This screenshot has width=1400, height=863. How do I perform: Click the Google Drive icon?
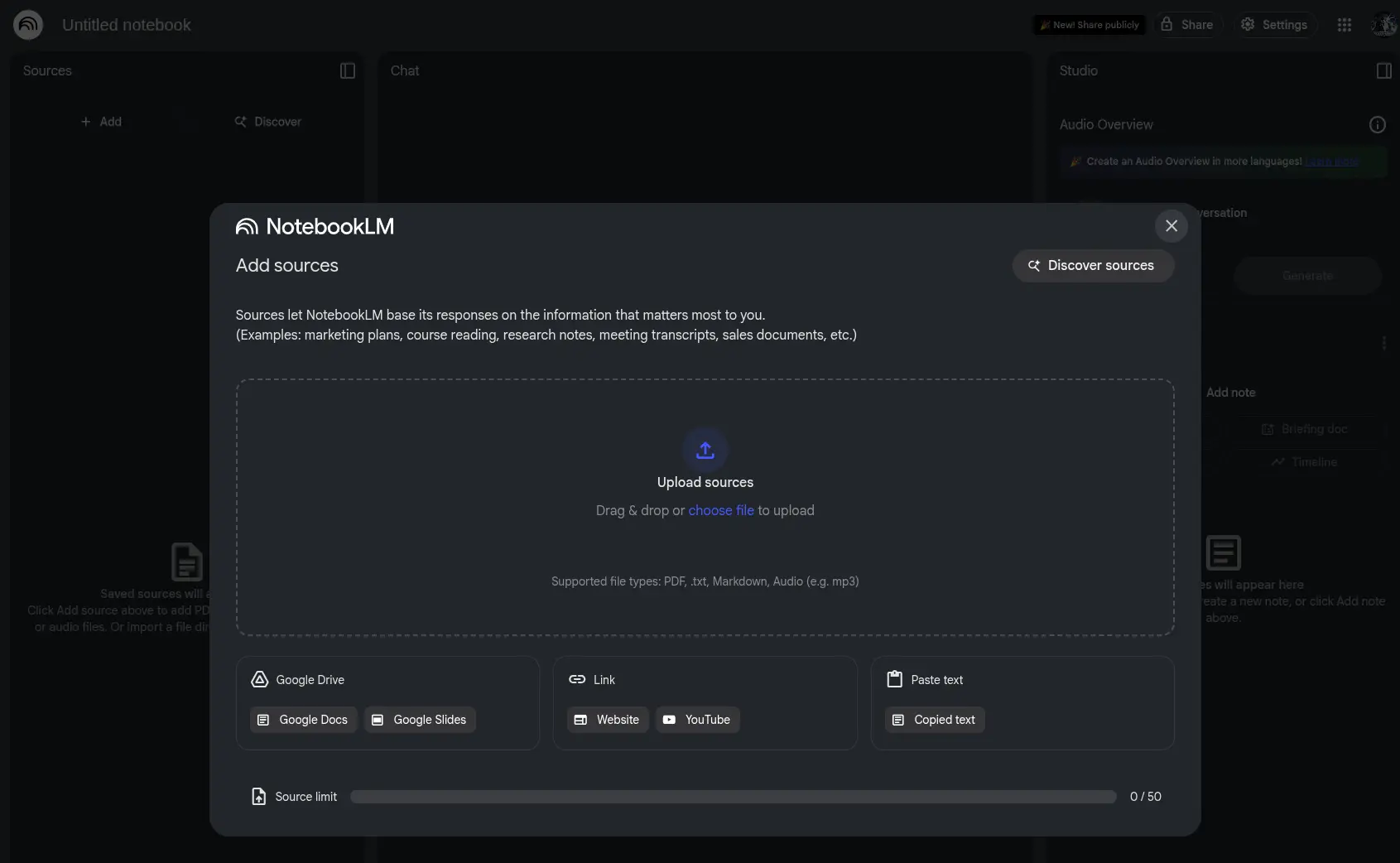click(x=259, y=679)
